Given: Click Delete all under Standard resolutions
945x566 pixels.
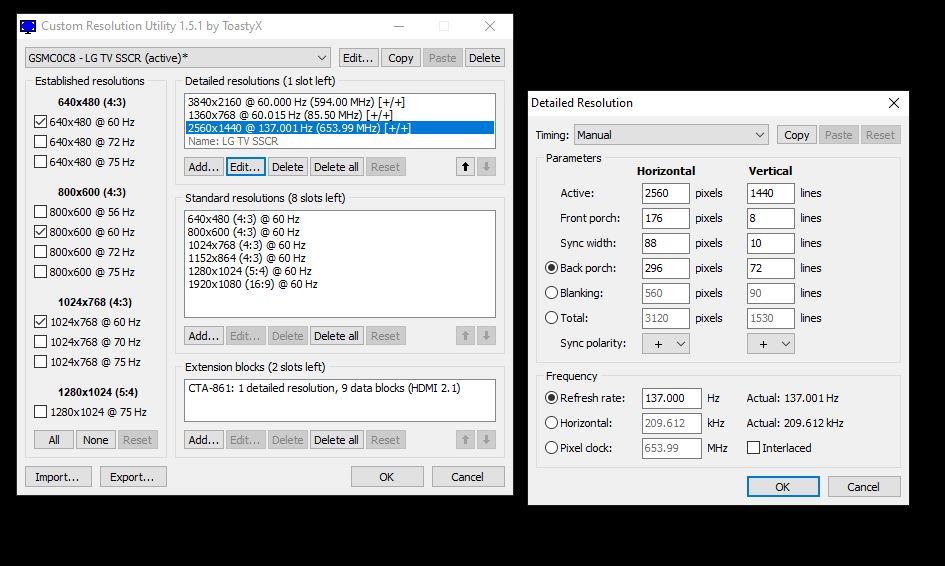Looking at the screenshot, I should click(x=336, y=336).
